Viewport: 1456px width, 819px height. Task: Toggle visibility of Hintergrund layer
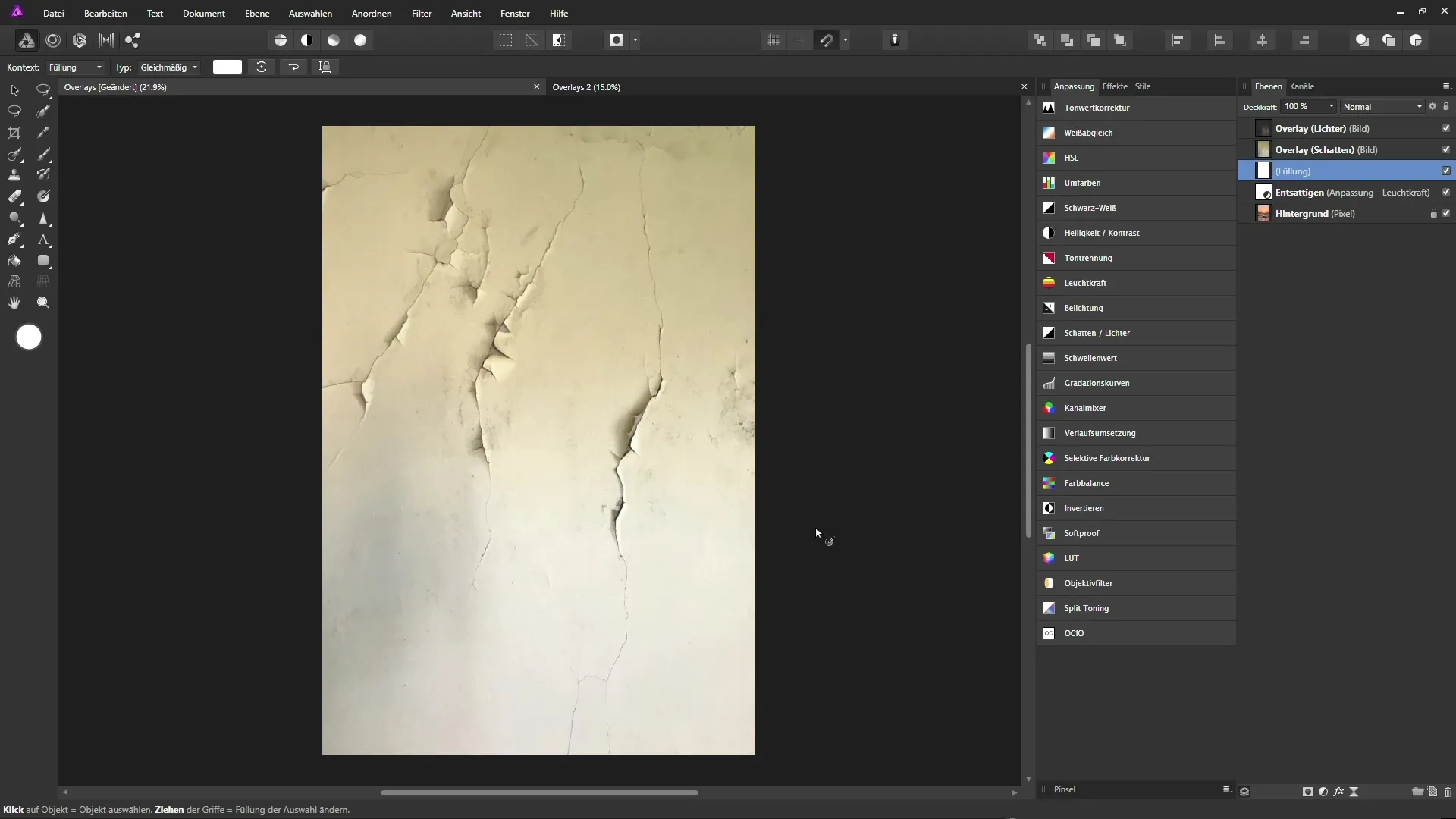point(1446,213)
